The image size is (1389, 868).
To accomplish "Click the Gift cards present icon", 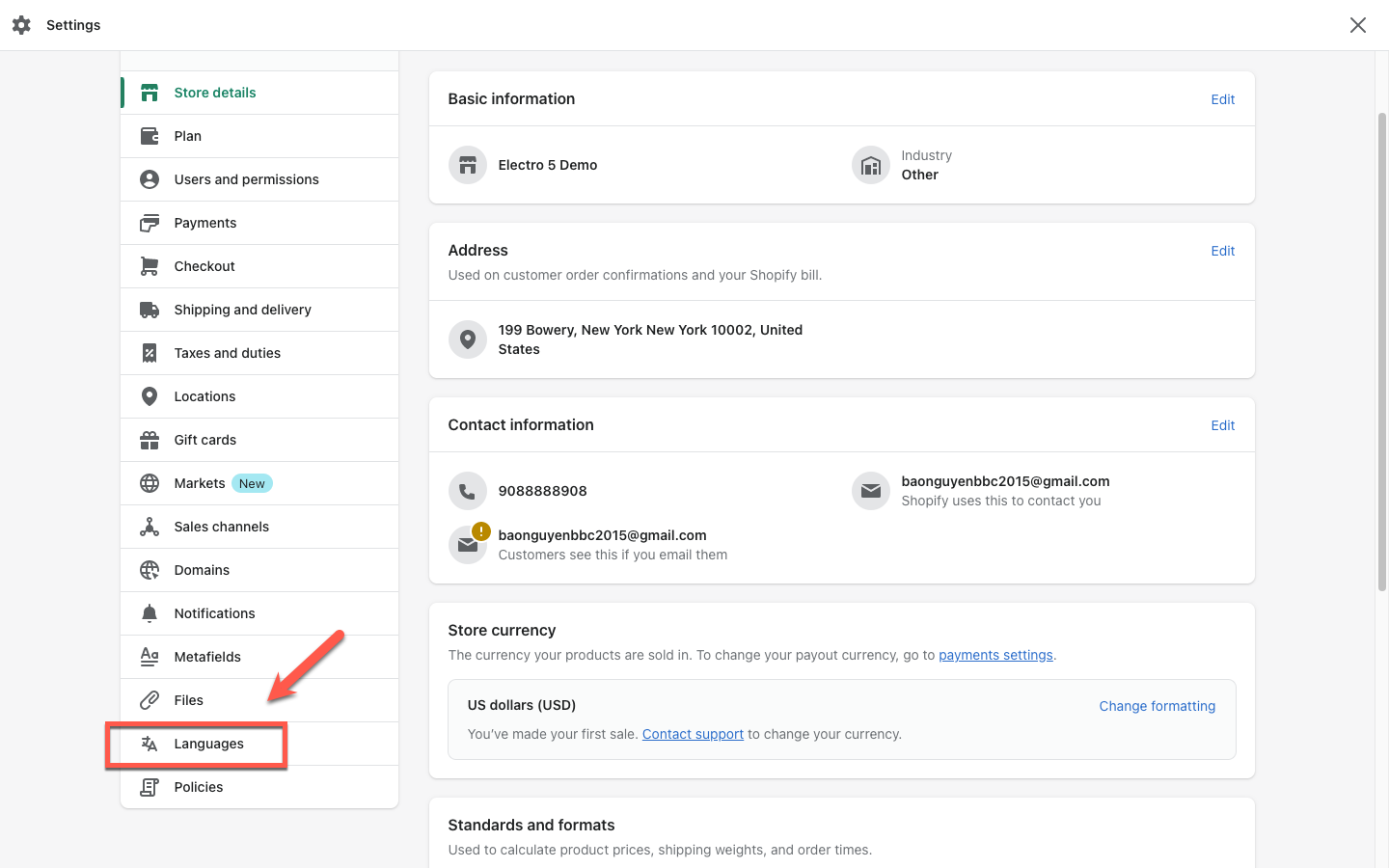I will [150, 440].
